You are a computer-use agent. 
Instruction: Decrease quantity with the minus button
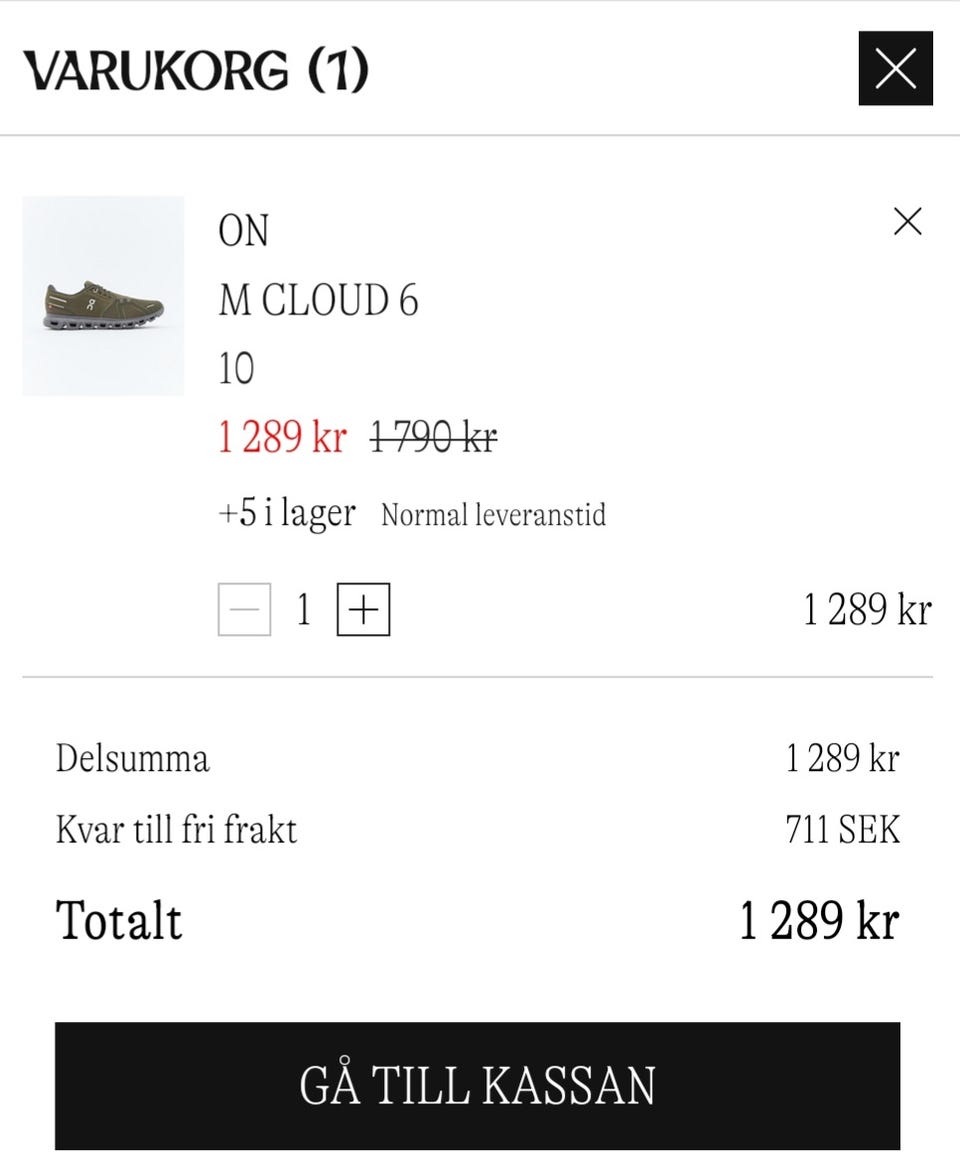click(x=244, y=610)
